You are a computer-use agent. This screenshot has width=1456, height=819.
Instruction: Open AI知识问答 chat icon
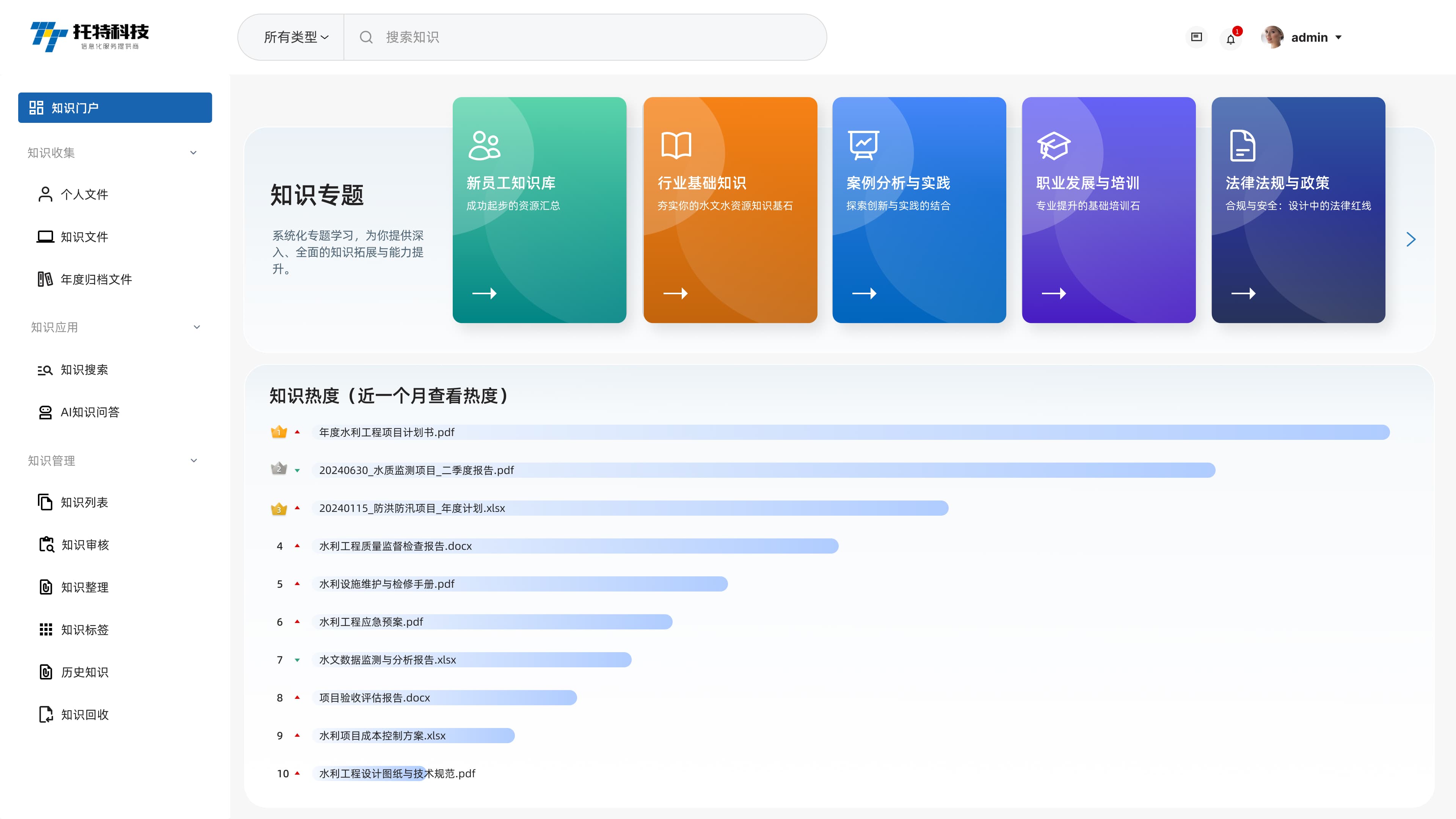coord(45,412)
